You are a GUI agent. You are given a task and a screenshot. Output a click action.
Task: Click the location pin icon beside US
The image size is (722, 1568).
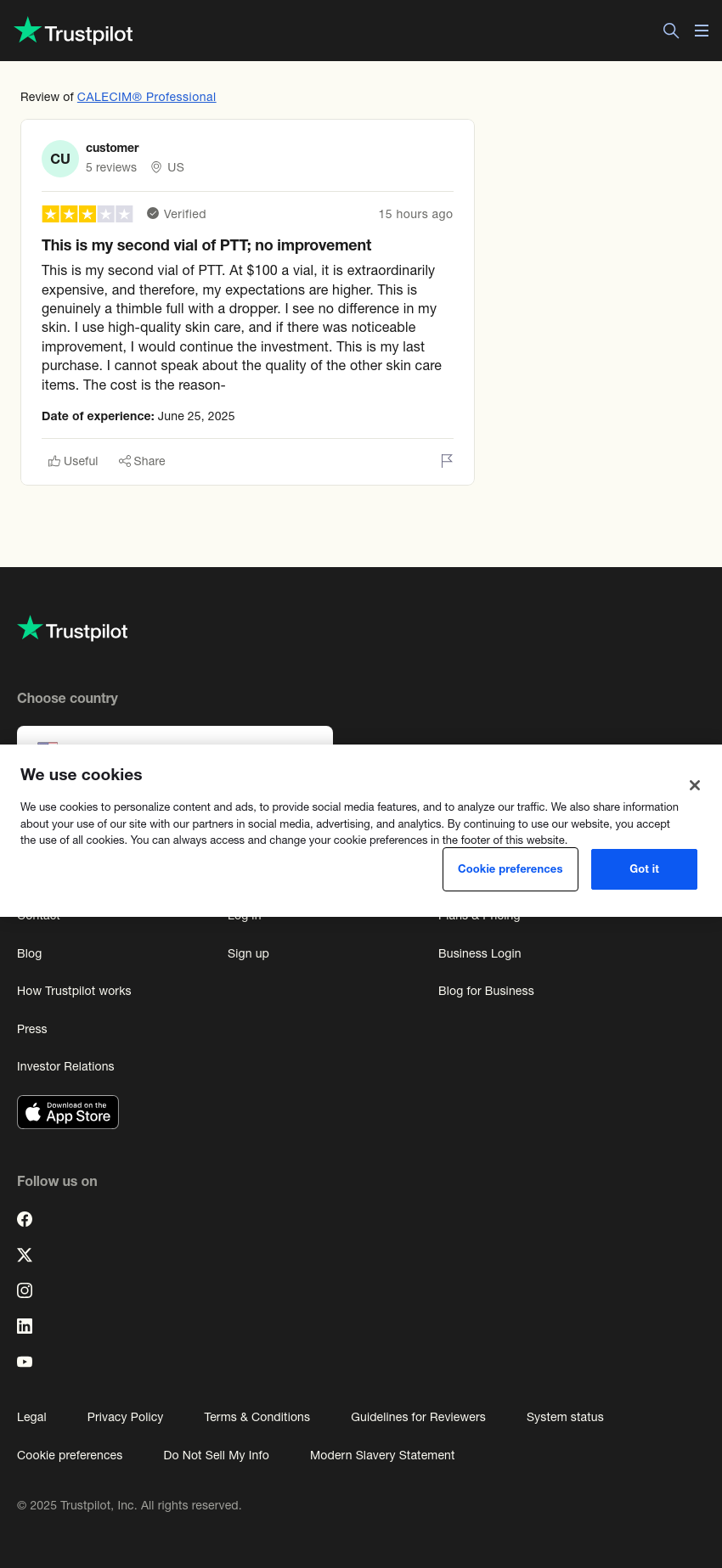[x=156, y=167]
